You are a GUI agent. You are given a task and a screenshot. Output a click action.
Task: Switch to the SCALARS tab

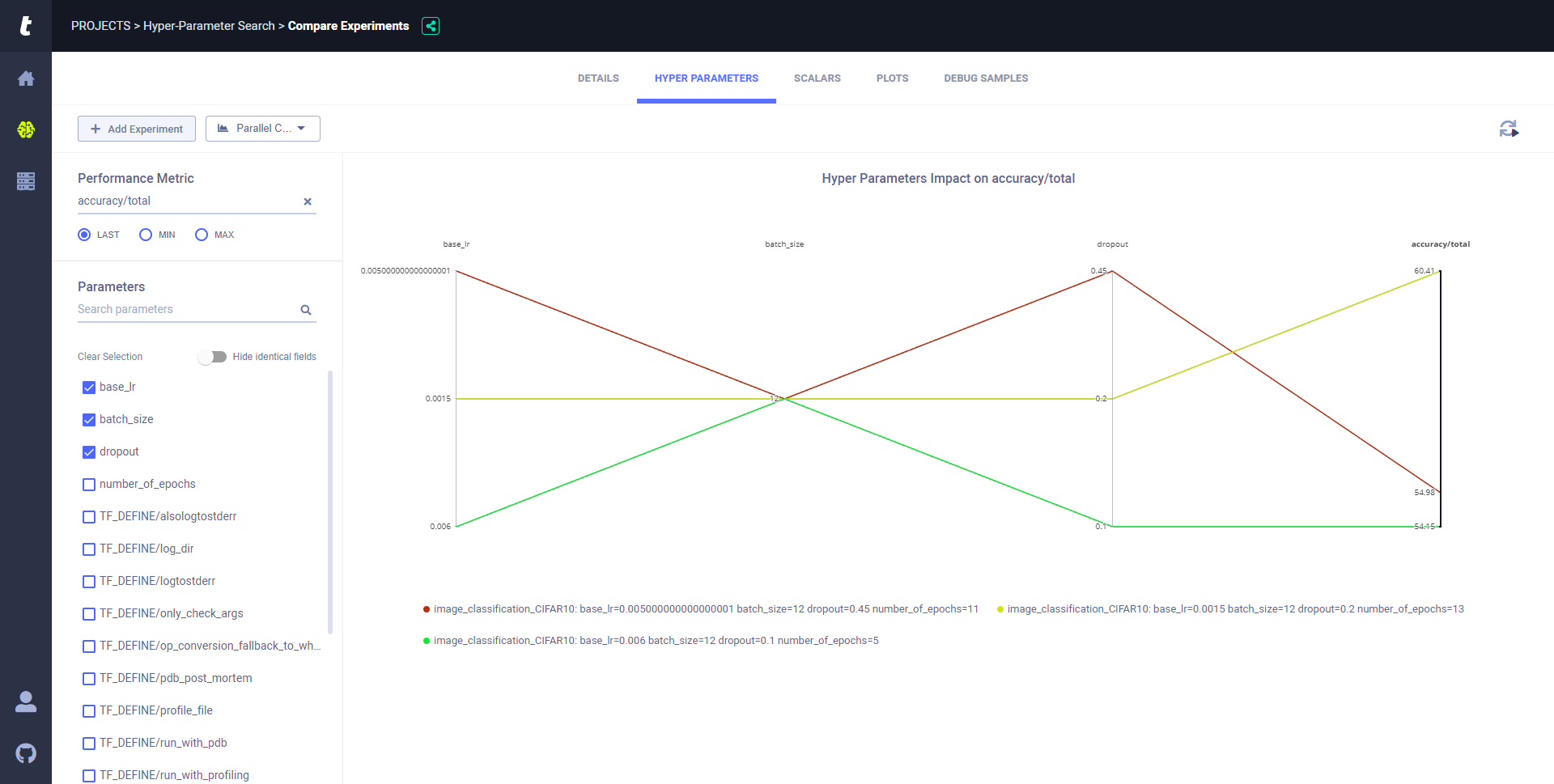817,78
